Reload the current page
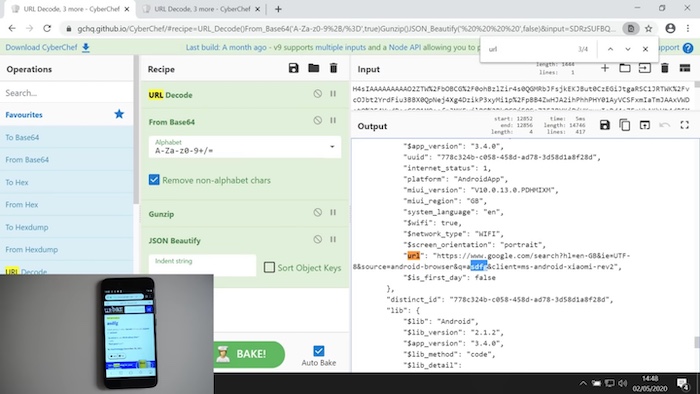Image resolution: width=700 pixels, height=394 pixels. pos(47,28)
